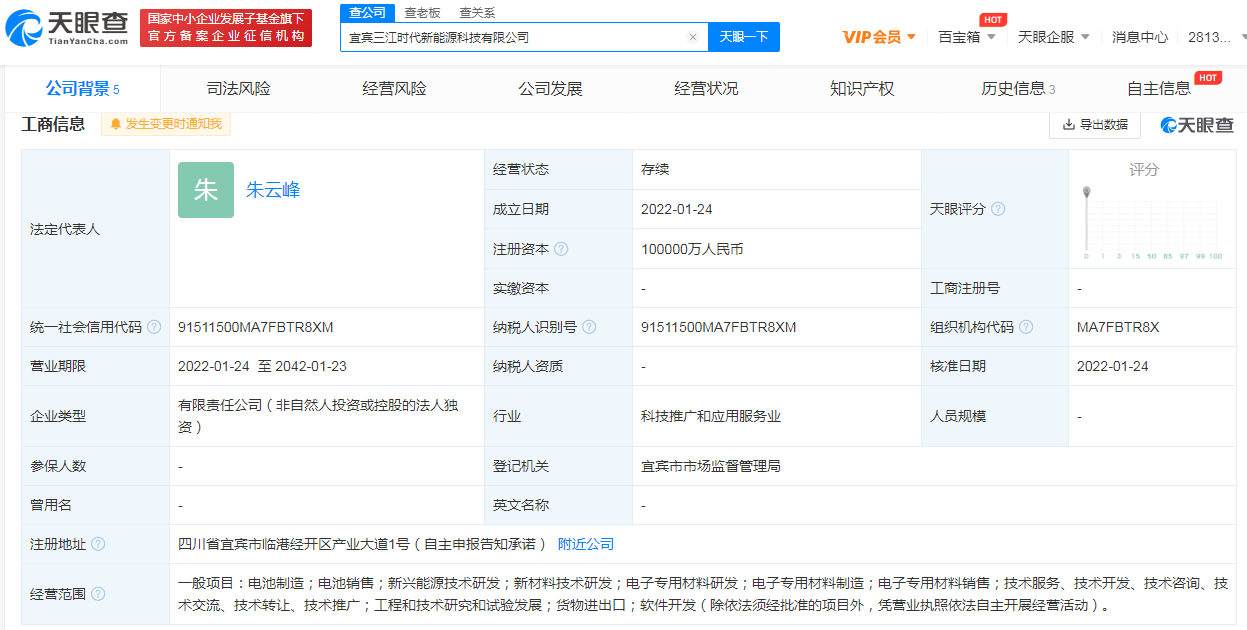Click help icon next to 注册资本
The height and width of the screenshot is (630, 1247).
click(561, 249)
